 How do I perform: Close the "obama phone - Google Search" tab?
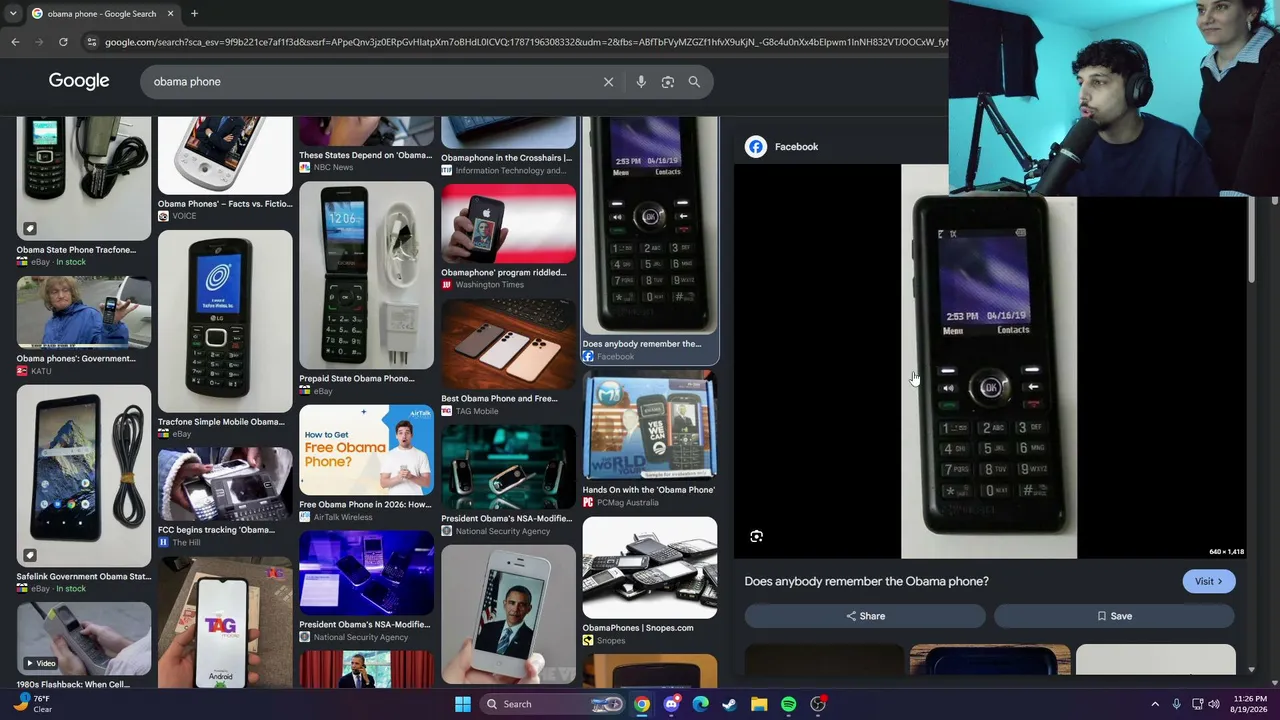(x=170, y=14)
